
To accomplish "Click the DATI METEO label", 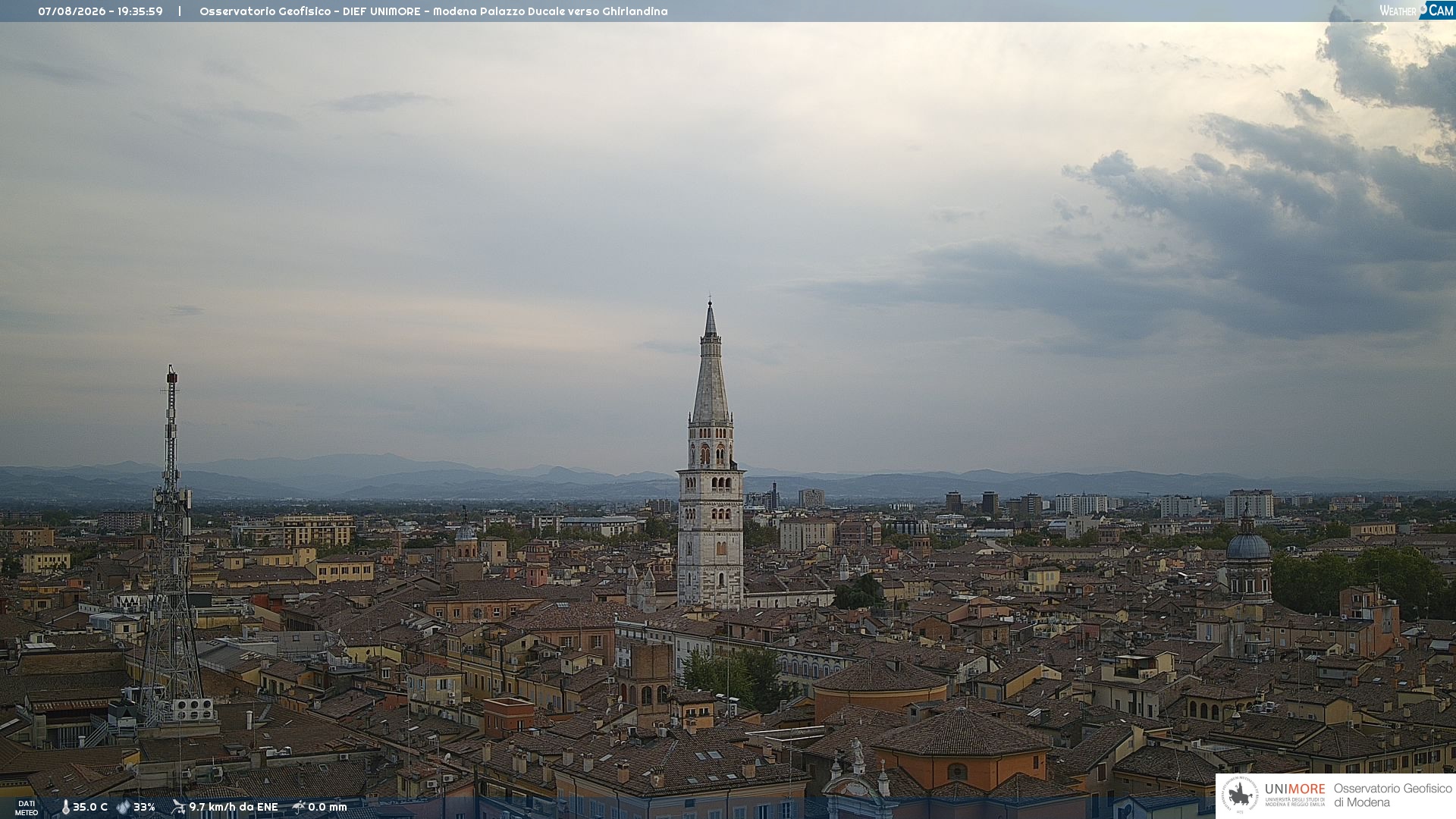I will point(27,808).
